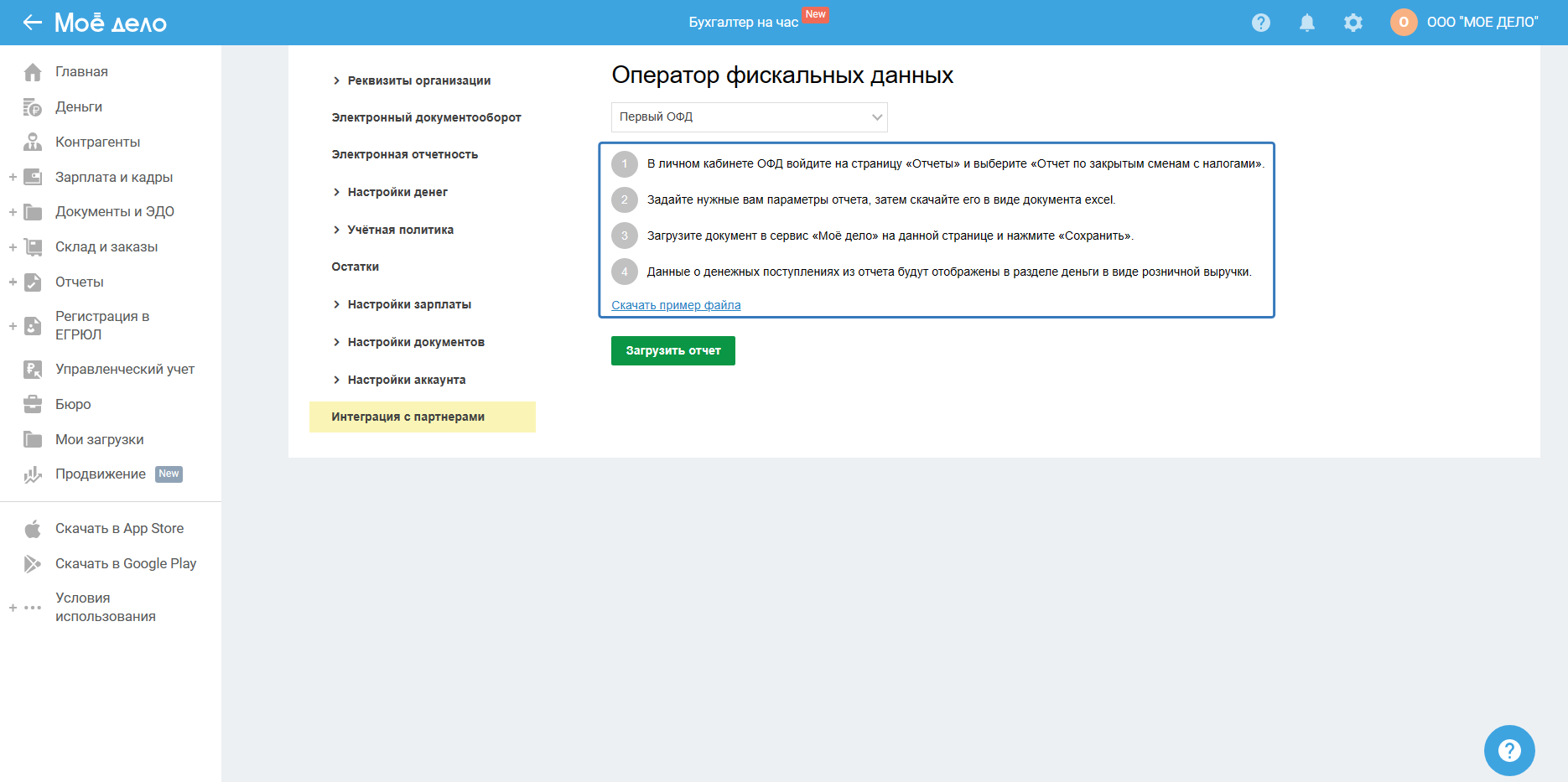The width and height of the screenshot is (1568, 782).
Task: Click step 4 text about розничной выручки
Action: [x=949, y=272]
